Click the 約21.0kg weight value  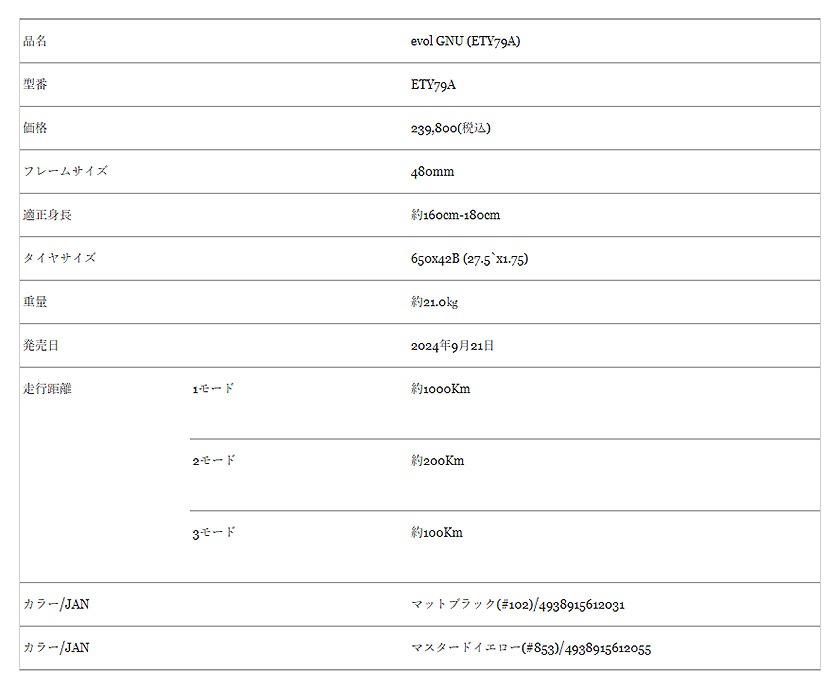point(434,302)
